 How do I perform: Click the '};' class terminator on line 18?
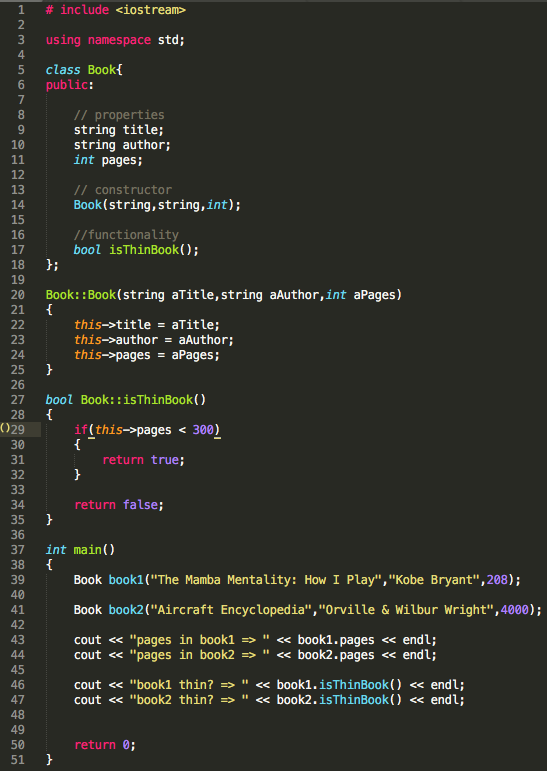[52, 265]
